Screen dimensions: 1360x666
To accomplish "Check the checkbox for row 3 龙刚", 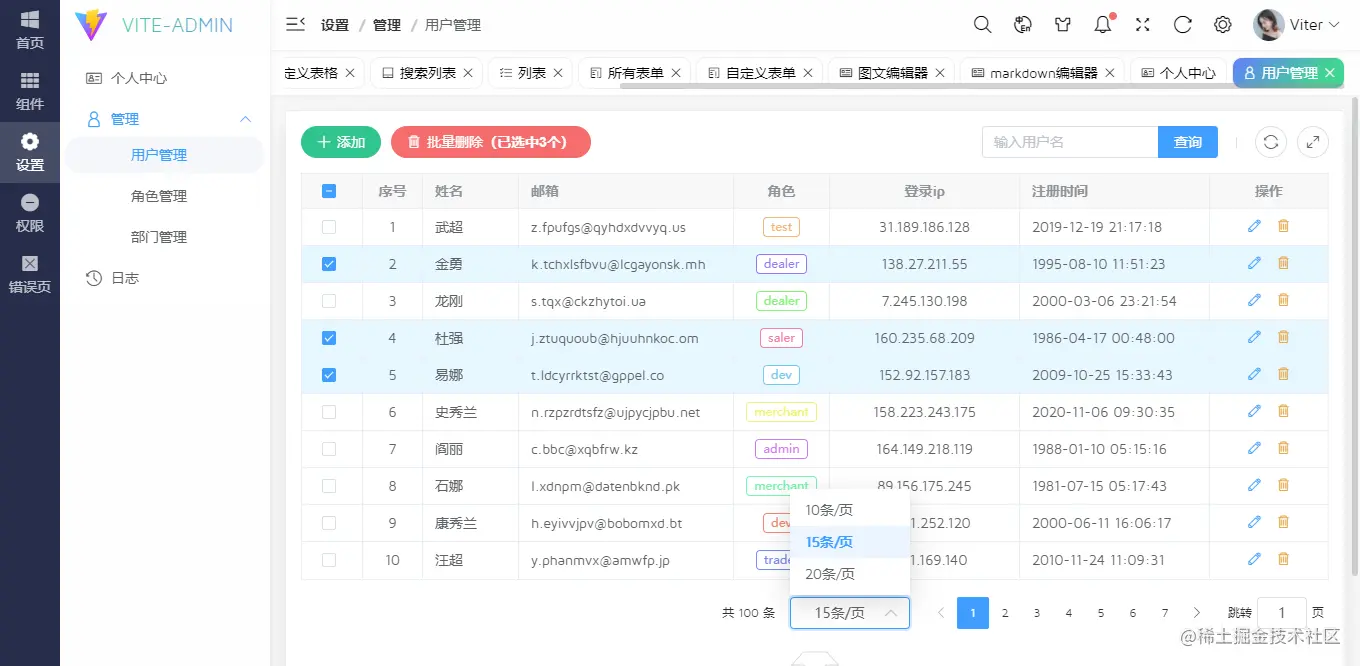I will click(329, 300).
